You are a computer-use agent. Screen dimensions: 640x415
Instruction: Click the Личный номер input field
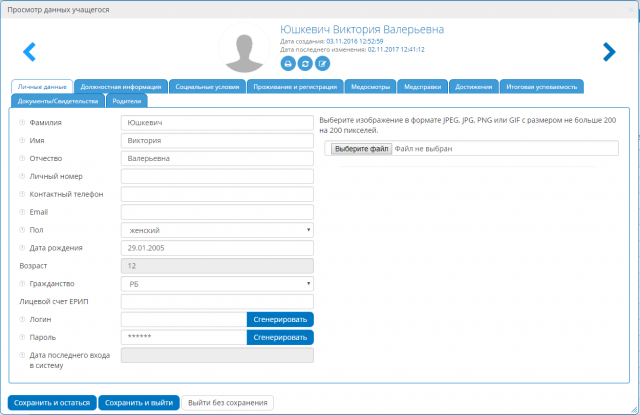point(217,176)
